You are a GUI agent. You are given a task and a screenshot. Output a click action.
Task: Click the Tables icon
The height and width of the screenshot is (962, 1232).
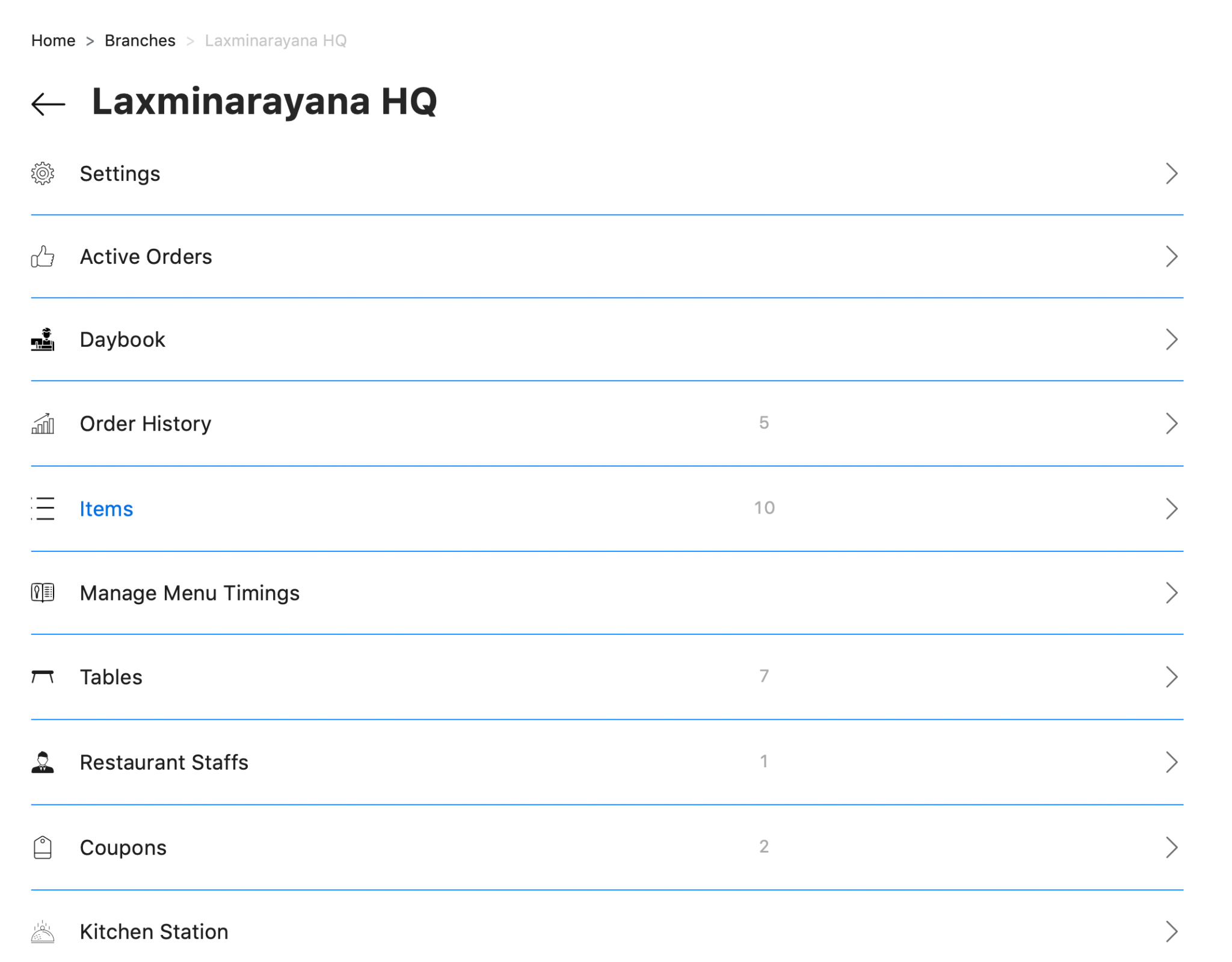[43, 677]
